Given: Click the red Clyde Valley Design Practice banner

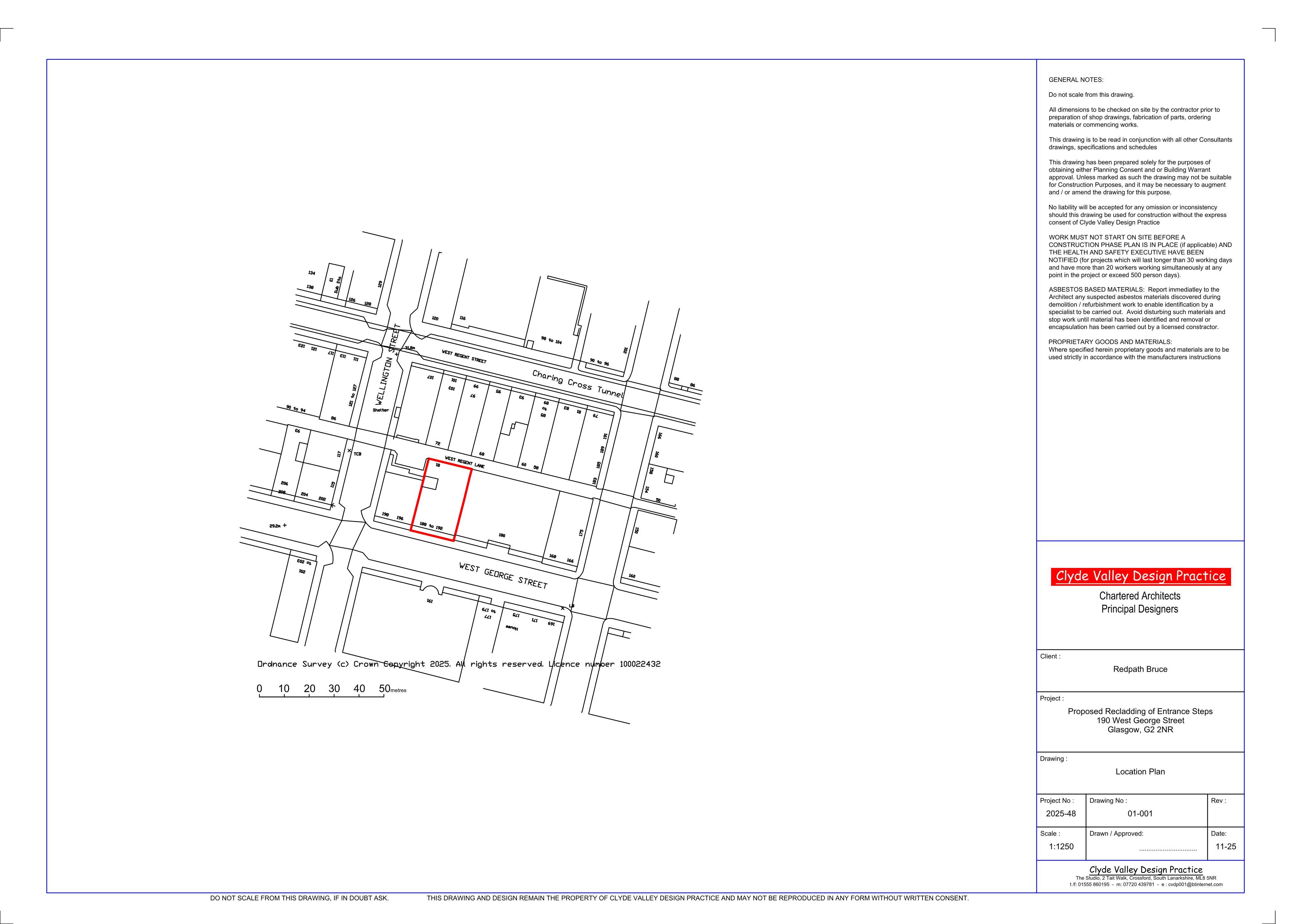Looking at the screenshot, I should click(x=1140, y=576).
